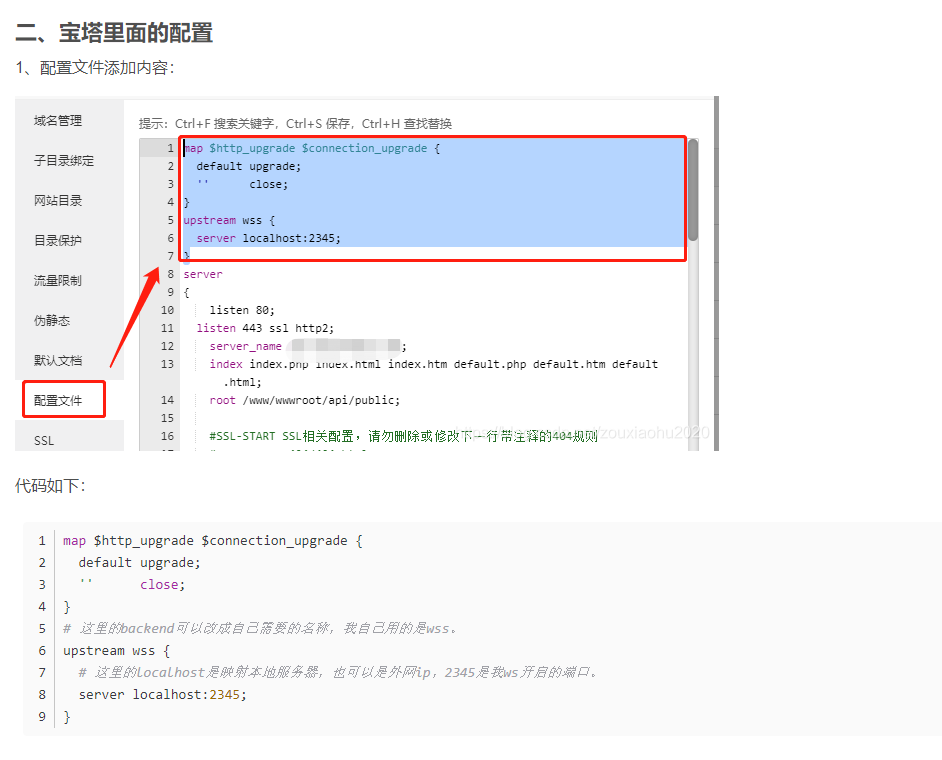Place cursor on 'listen 443 ssl http2' line
This screenshot has height=760, width=942.
pos(265,328)
